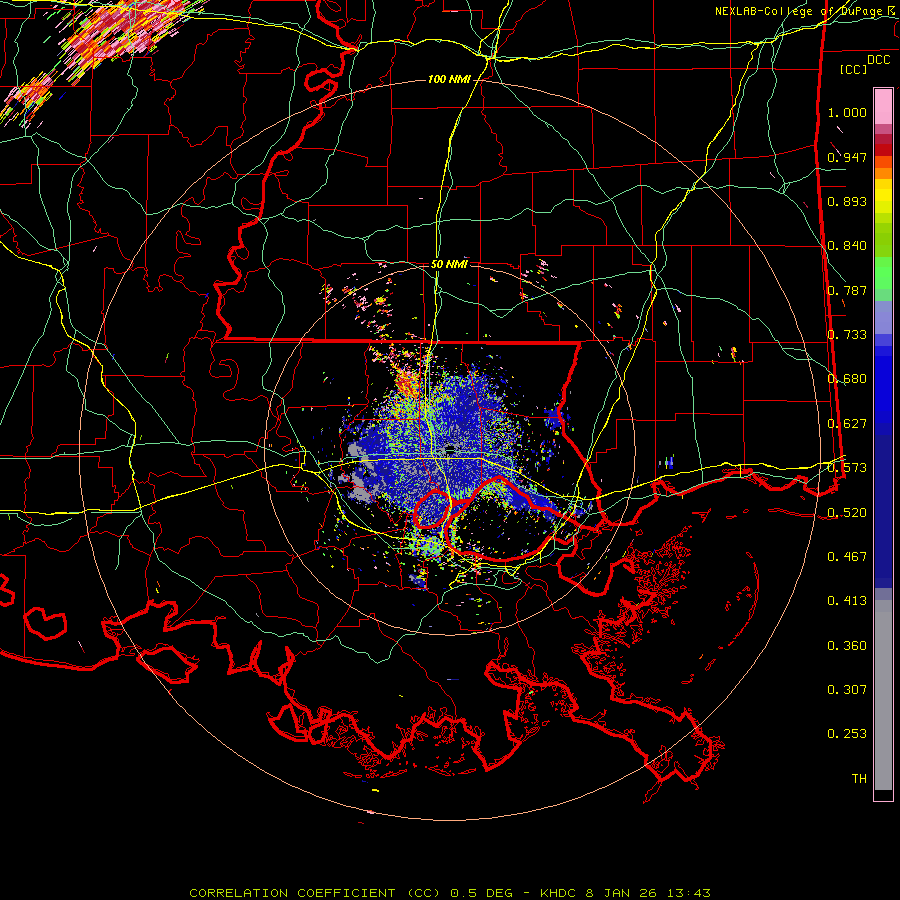Image resolution: width=900 pixels, height=900 pixels.
Task: Click the 0.360 scale value
Action: [x=847, y=646]
